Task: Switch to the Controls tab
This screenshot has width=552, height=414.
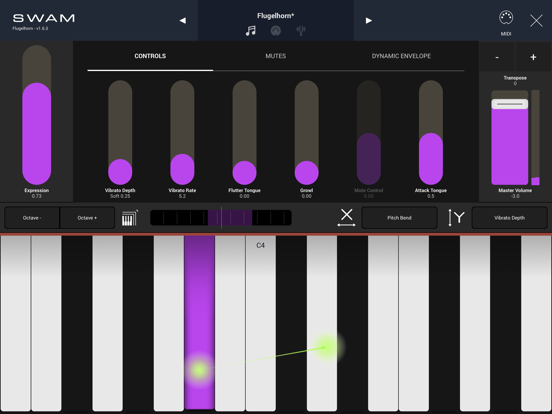Action: [150, 56]
